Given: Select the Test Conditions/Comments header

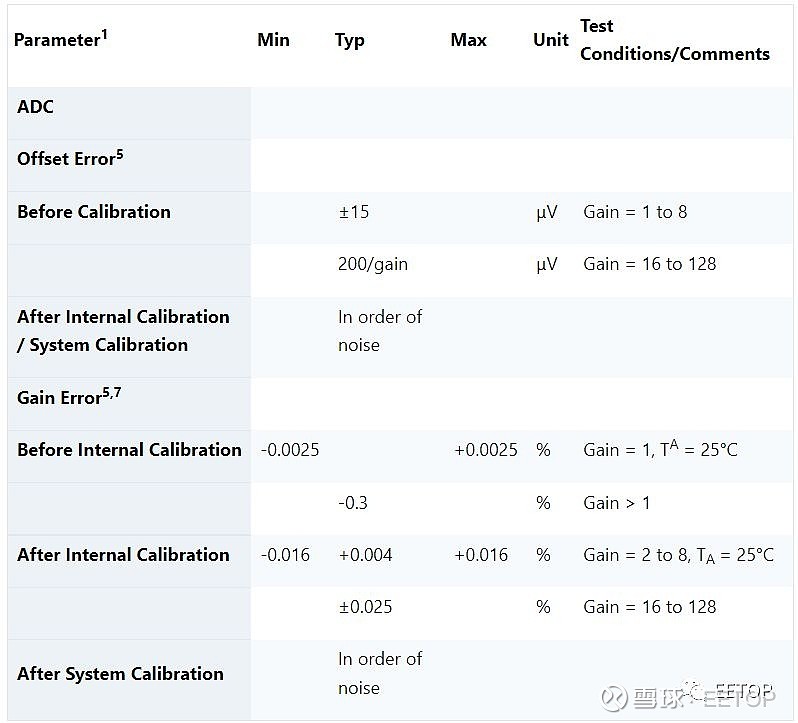Looking at the screenshot, I should (675, 40).
